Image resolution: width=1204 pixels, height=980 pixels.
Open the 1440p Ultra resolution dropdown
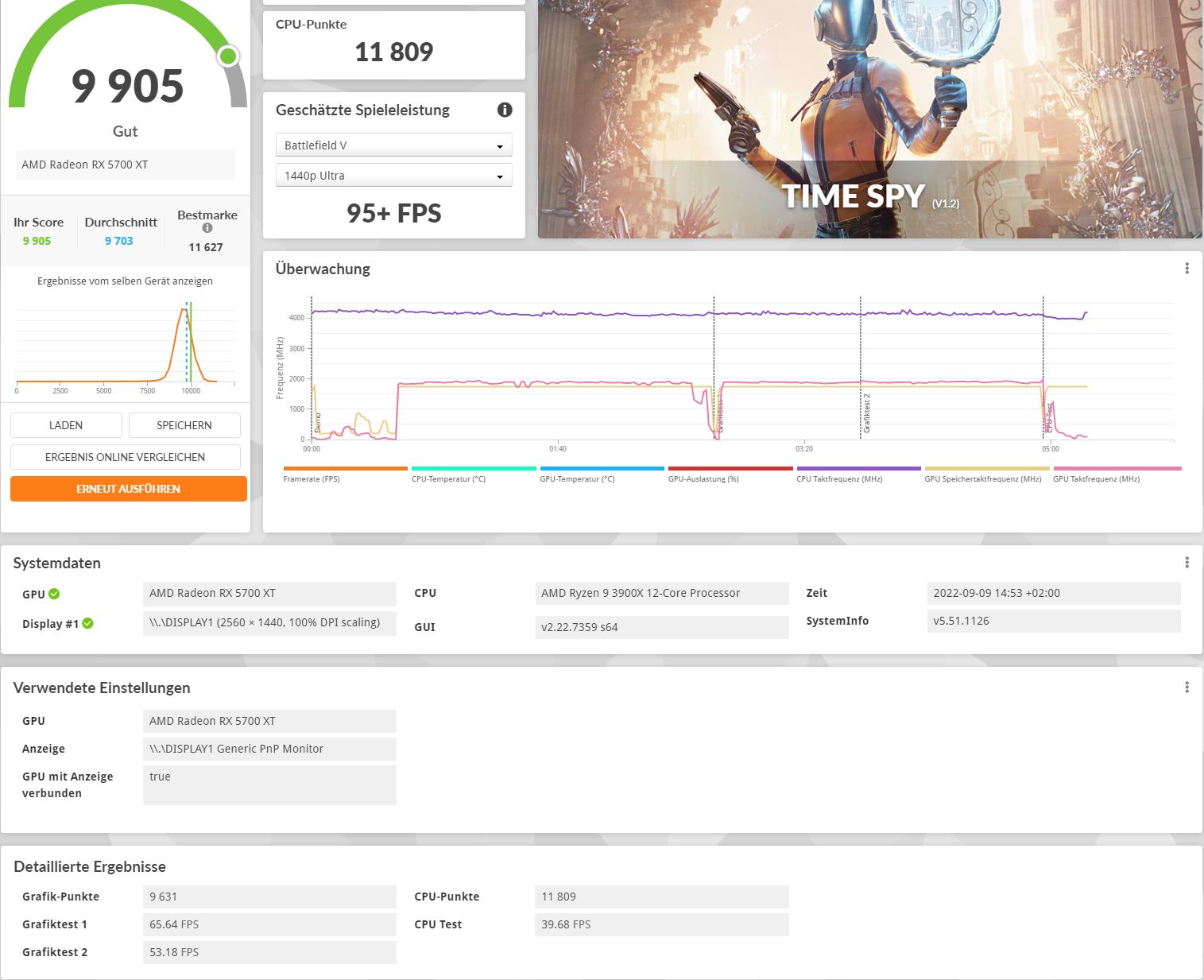393,176
